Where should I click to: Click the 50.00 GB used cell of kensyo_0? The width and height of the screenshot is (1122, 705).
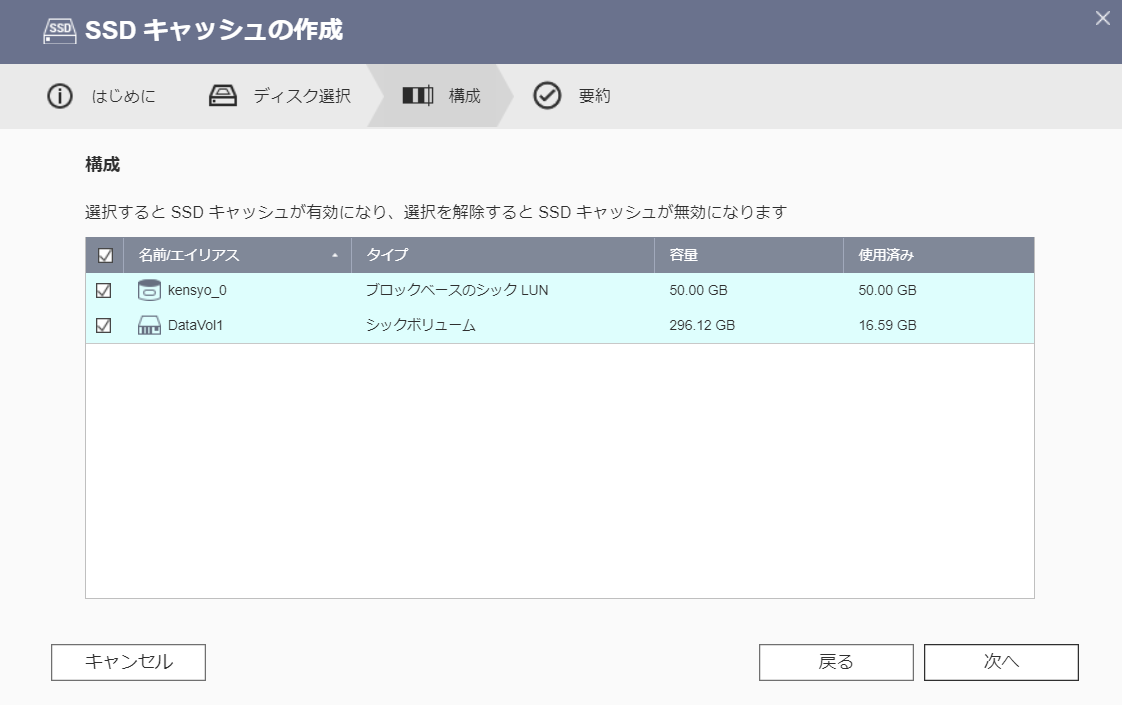pos(887,290)
